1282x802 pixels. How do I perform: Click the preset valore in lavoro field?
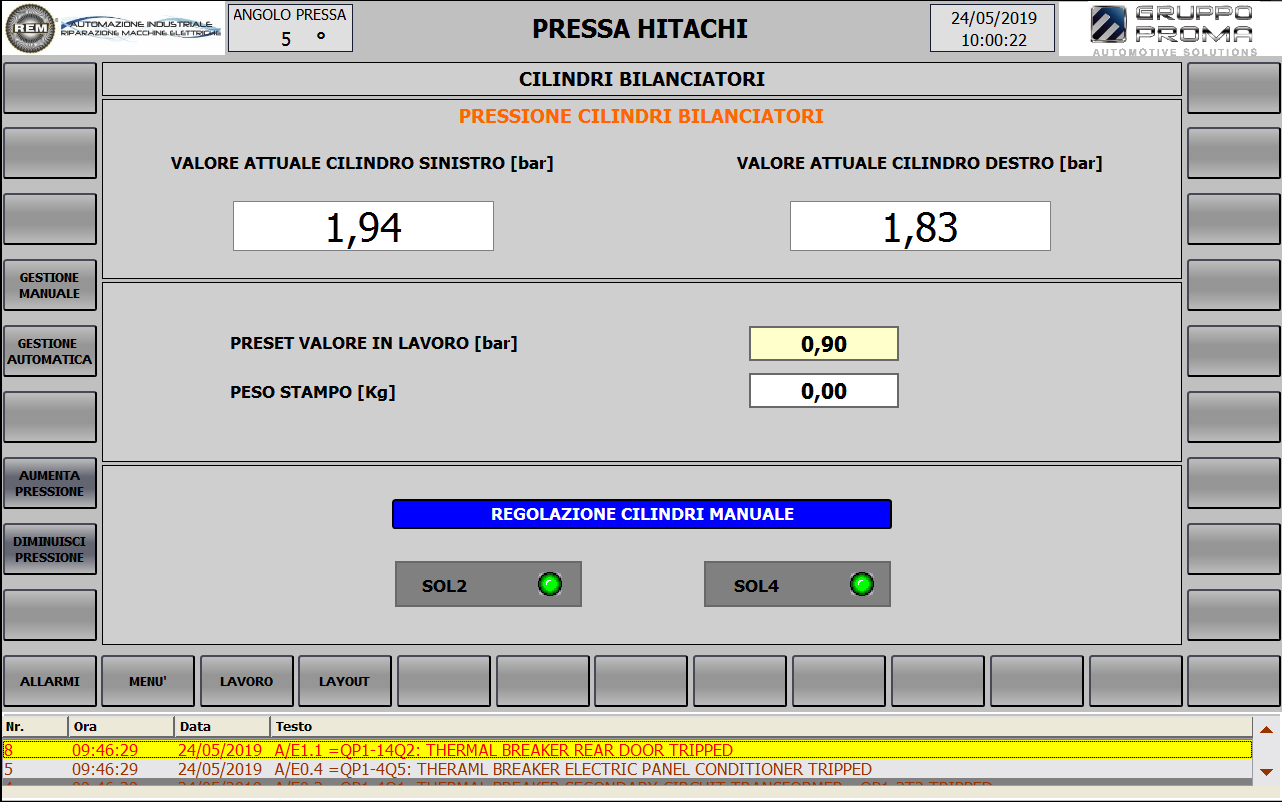[824, 344]
